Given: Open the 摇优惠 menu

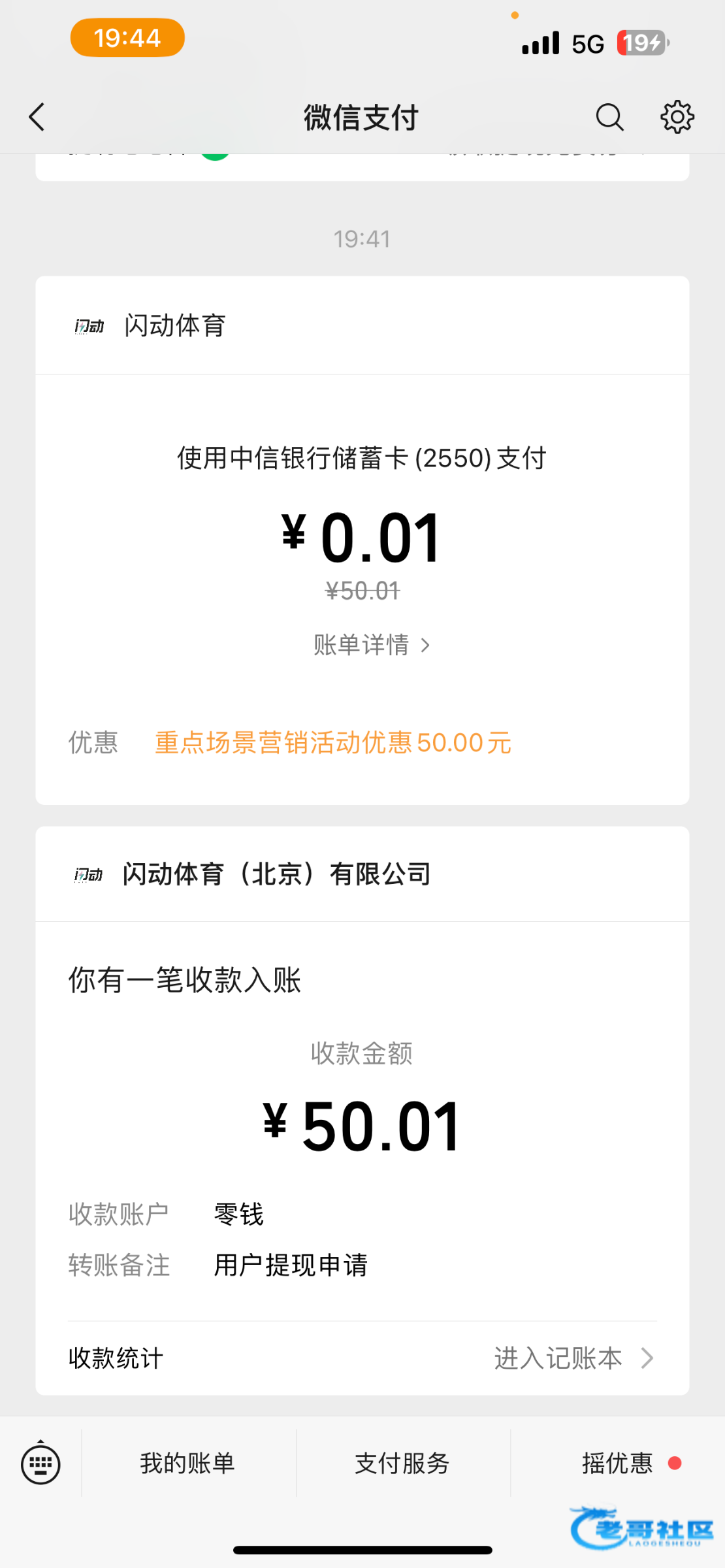Looking at the screenshot, I should coord(618,1463).
